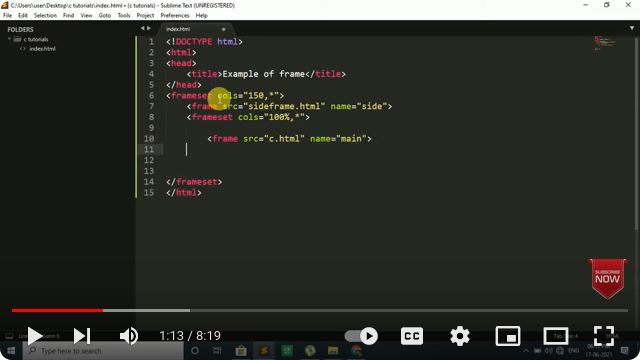Open tab list dropdown arrow

632,28
